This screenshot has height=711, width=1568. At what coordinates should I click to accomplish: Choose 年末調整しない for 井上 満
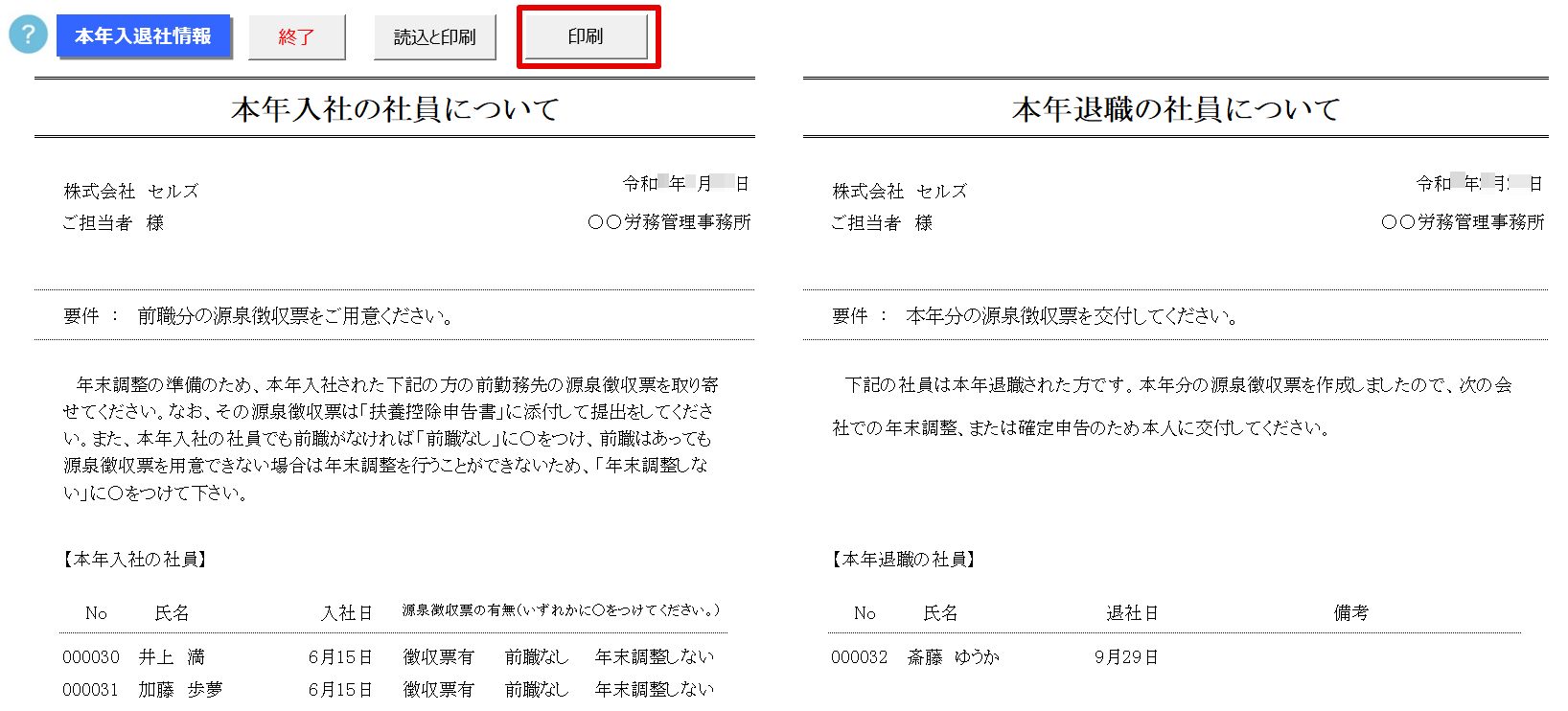pos(654,657)
